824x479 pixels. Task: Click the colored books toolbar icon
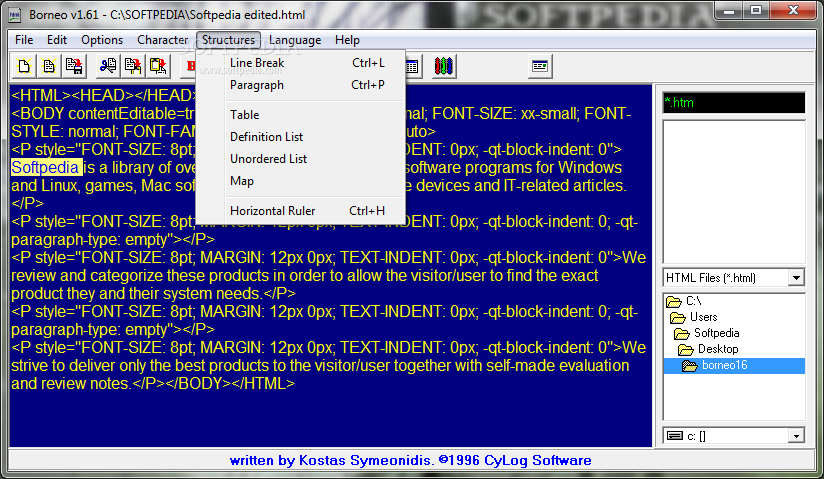pos(444,66)
